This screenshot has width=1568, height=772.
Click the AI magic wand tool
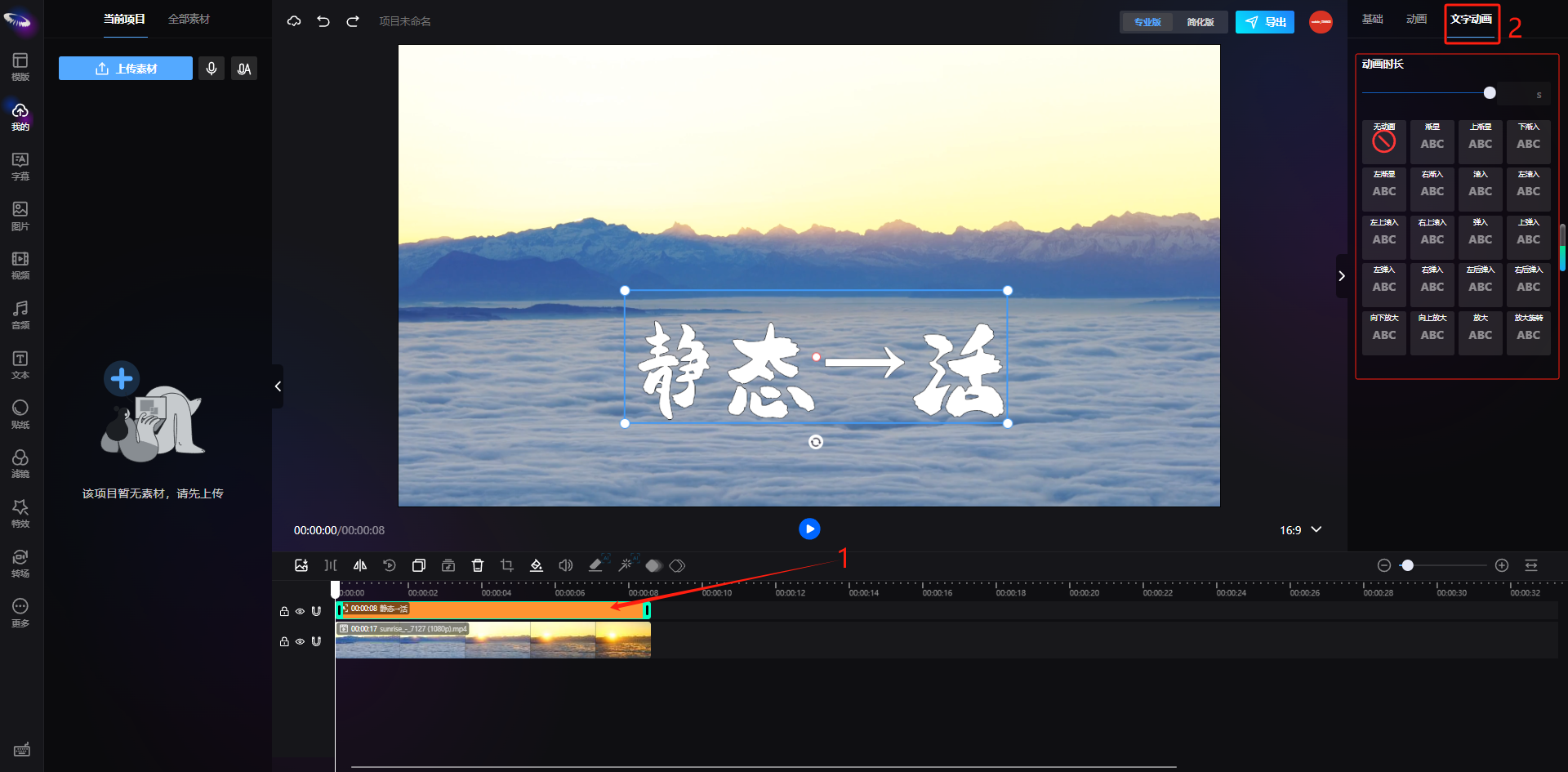[x=626, y=564]
